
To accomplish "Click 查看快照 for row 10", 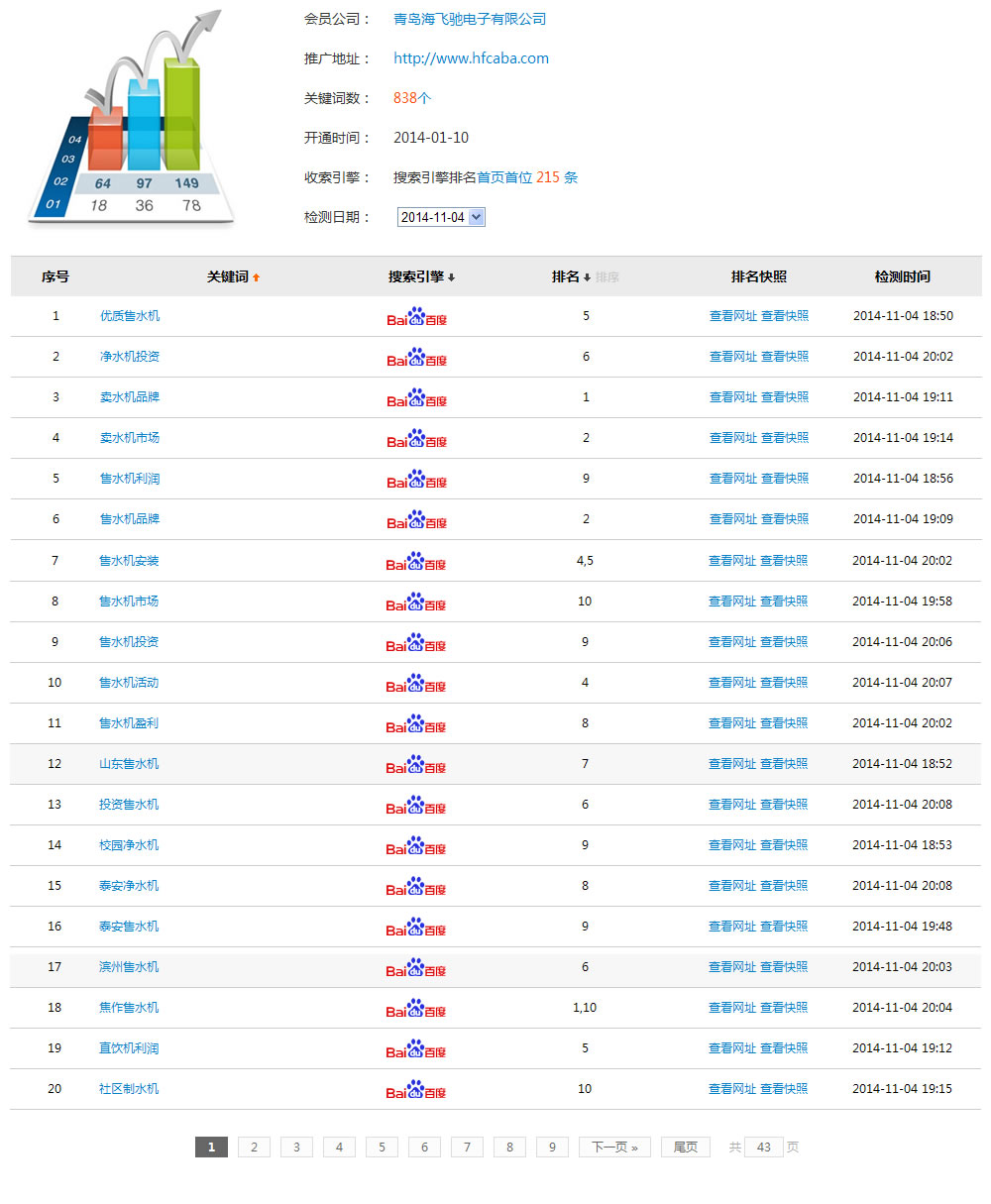I will click(x=784, y=683).
